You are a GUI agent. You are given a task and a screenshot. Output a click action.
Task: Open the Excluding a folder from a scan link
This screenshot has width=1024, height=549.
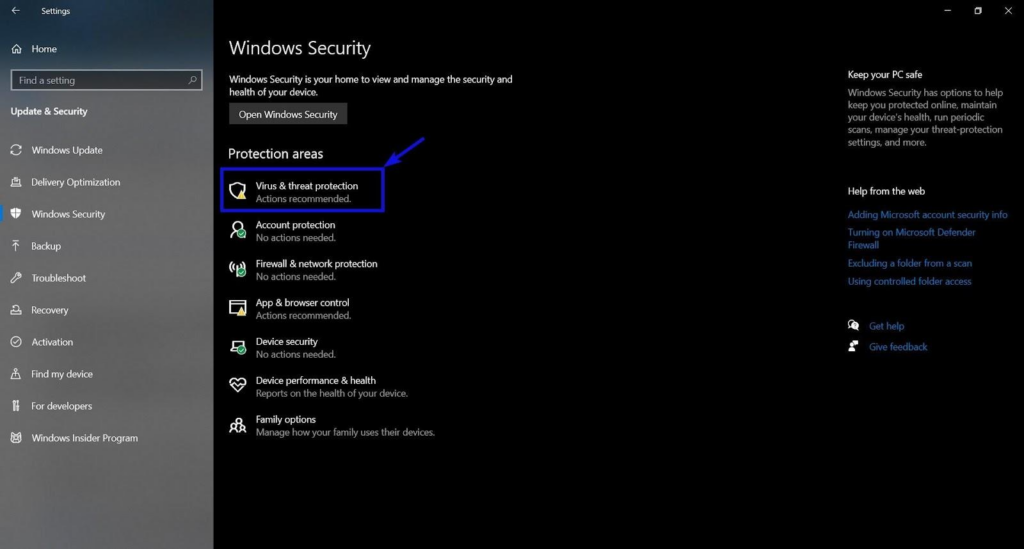tap(909, 264)
